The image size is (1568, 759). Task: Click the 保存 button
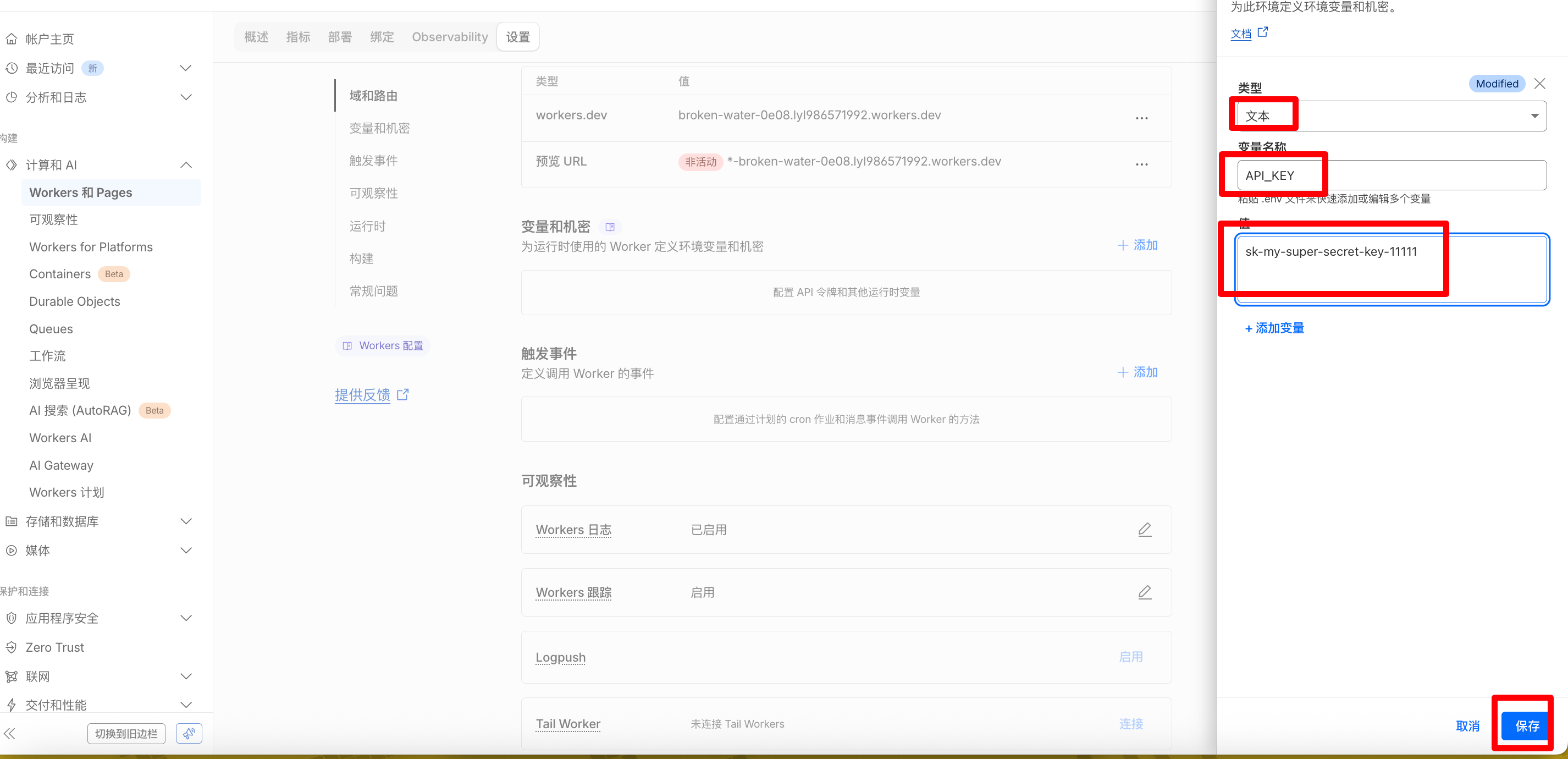1526,725
